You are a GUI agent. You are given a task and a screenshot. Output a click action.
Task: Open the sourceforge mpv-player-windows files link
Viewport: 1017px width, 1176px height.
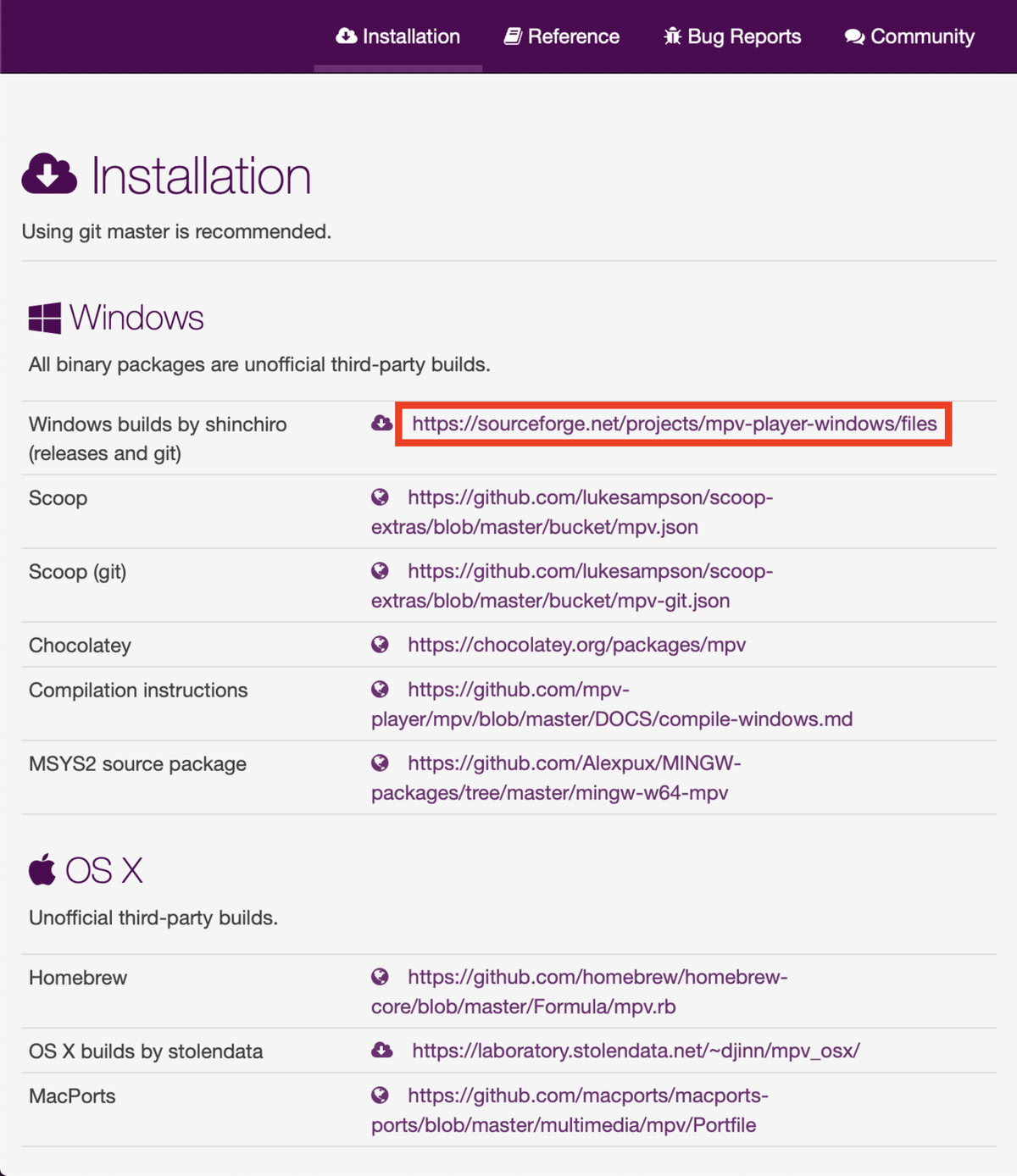[x=674, y=424]
